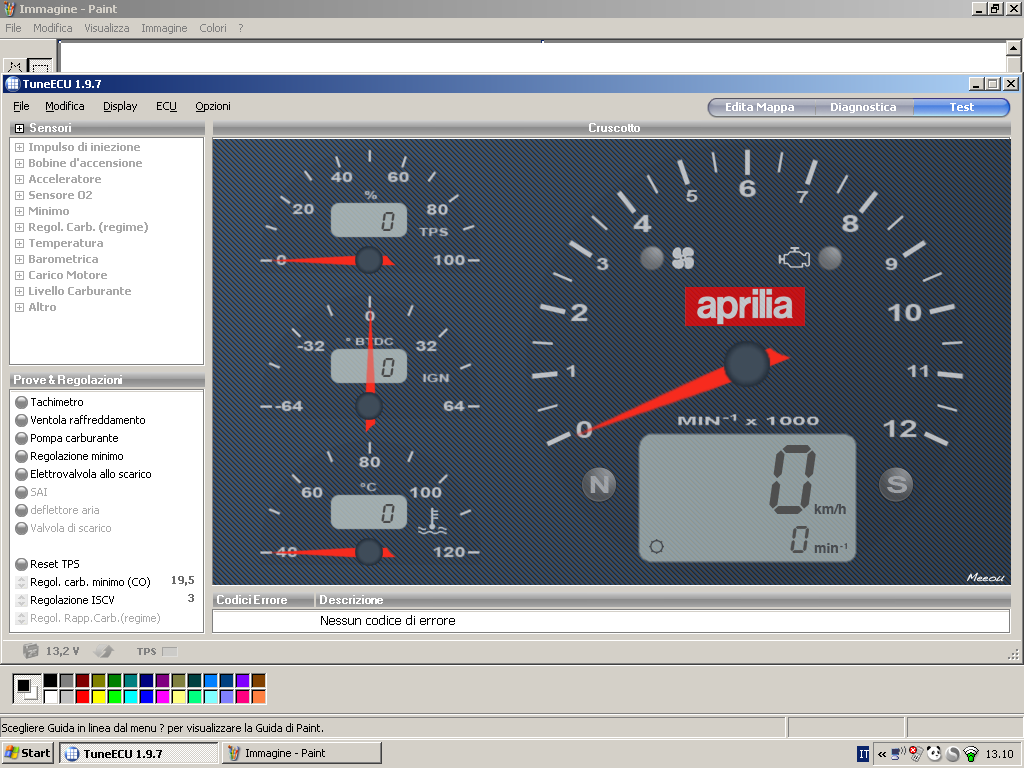The height and width of the screenshot is (768, 1024).
Task: Expand the Sensori panel header
Action: coord(20,128)
